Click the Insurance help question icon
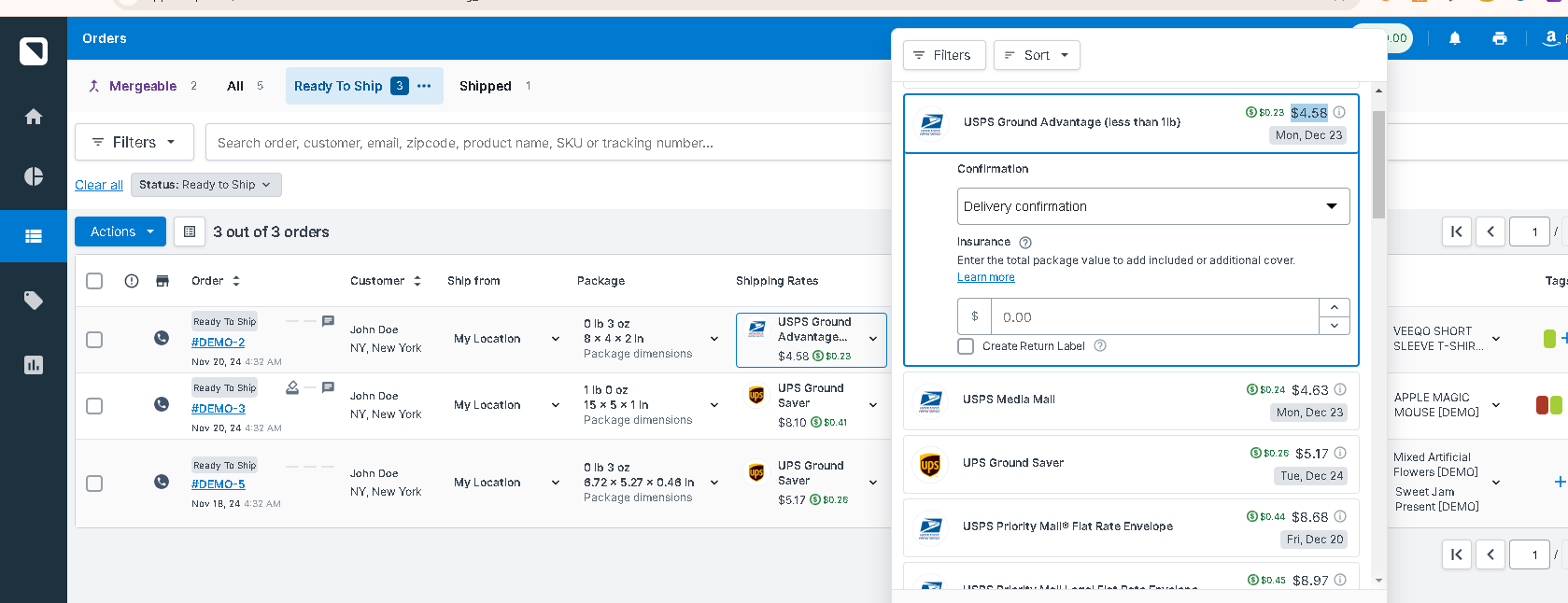The width and height of the screenshot is (1568, 603). 1025,243
